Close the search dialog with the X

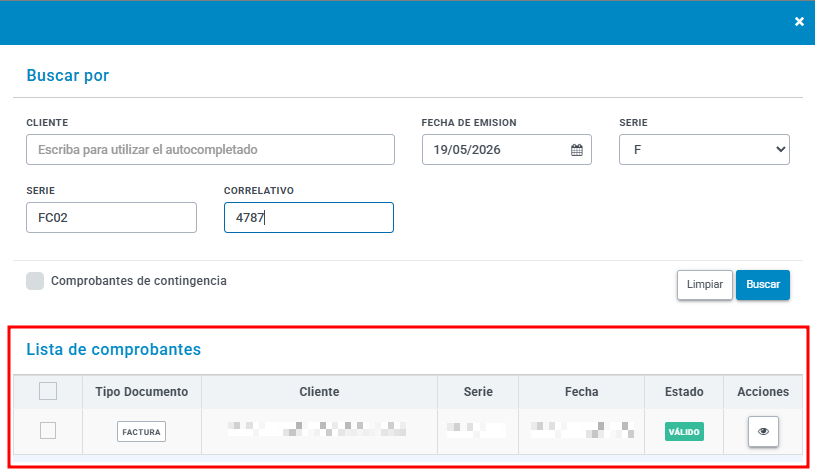coord(799,22)
